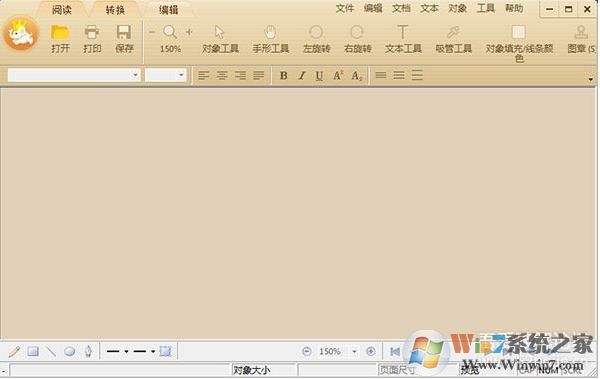
Task: Open the 图章 stamp tool
Action: click(581, 39)
